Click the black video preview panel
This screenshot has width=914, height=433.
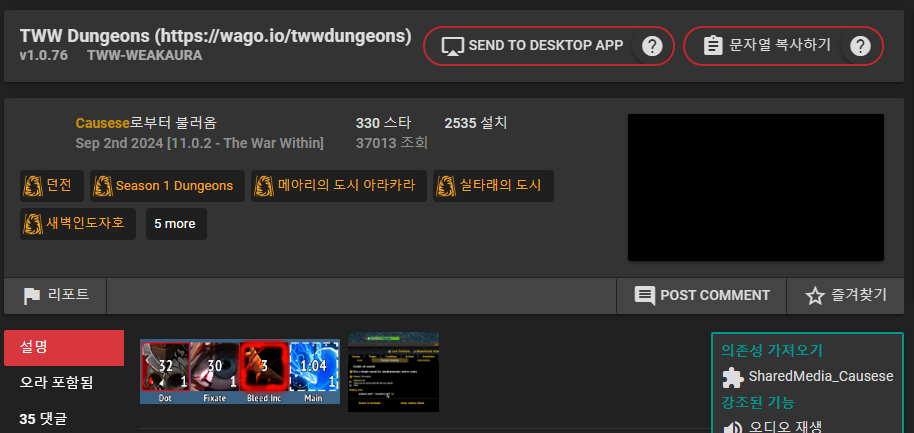[755, 187]
